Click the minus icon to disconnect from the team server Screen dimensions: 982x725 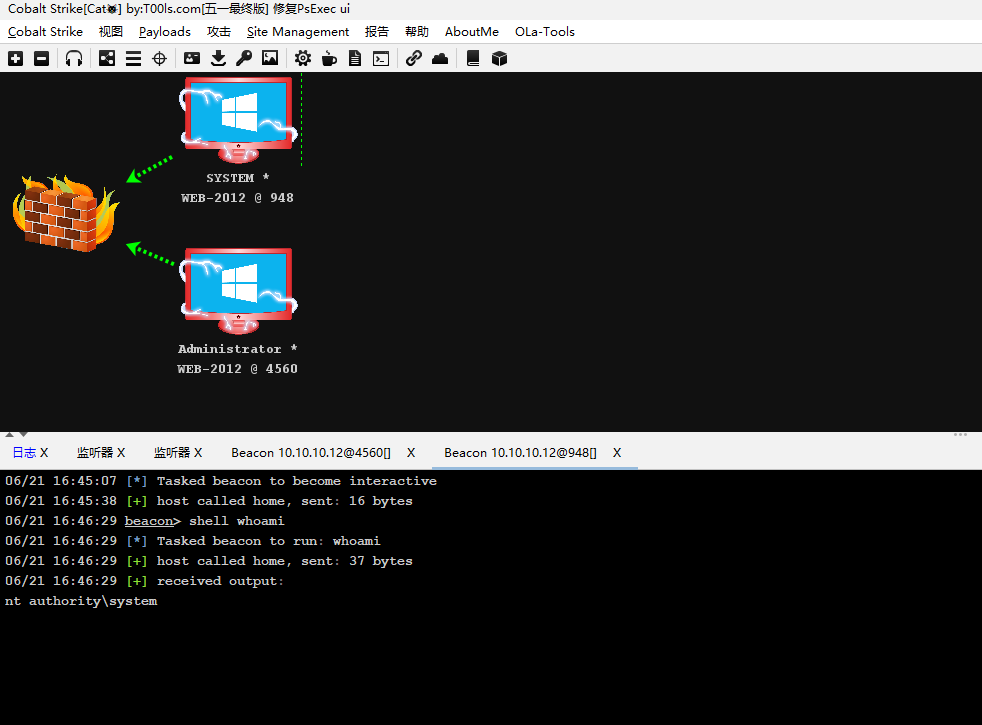tap(41, 59)
